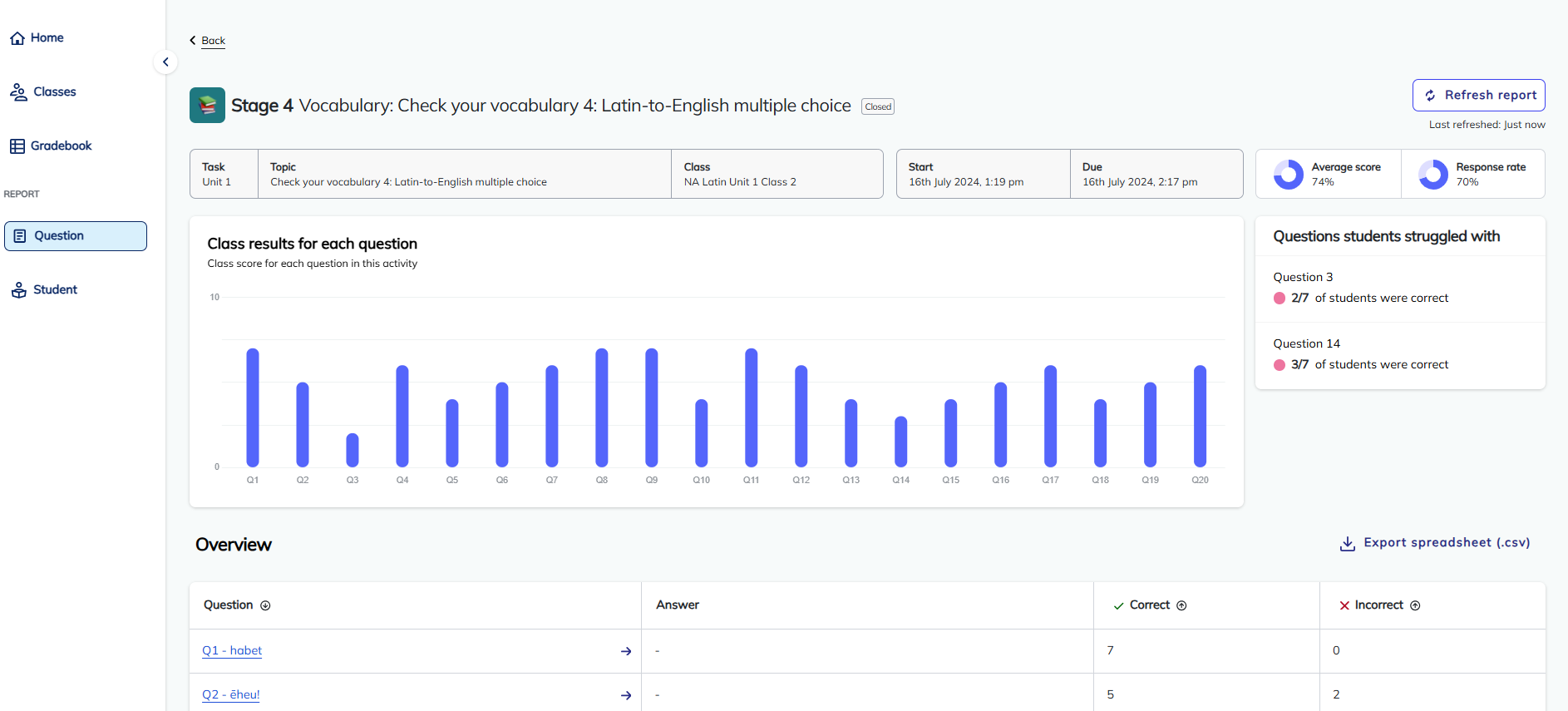
Task: Open the Q2 - ēheu! question link
Action: click(x=231, y=695)
